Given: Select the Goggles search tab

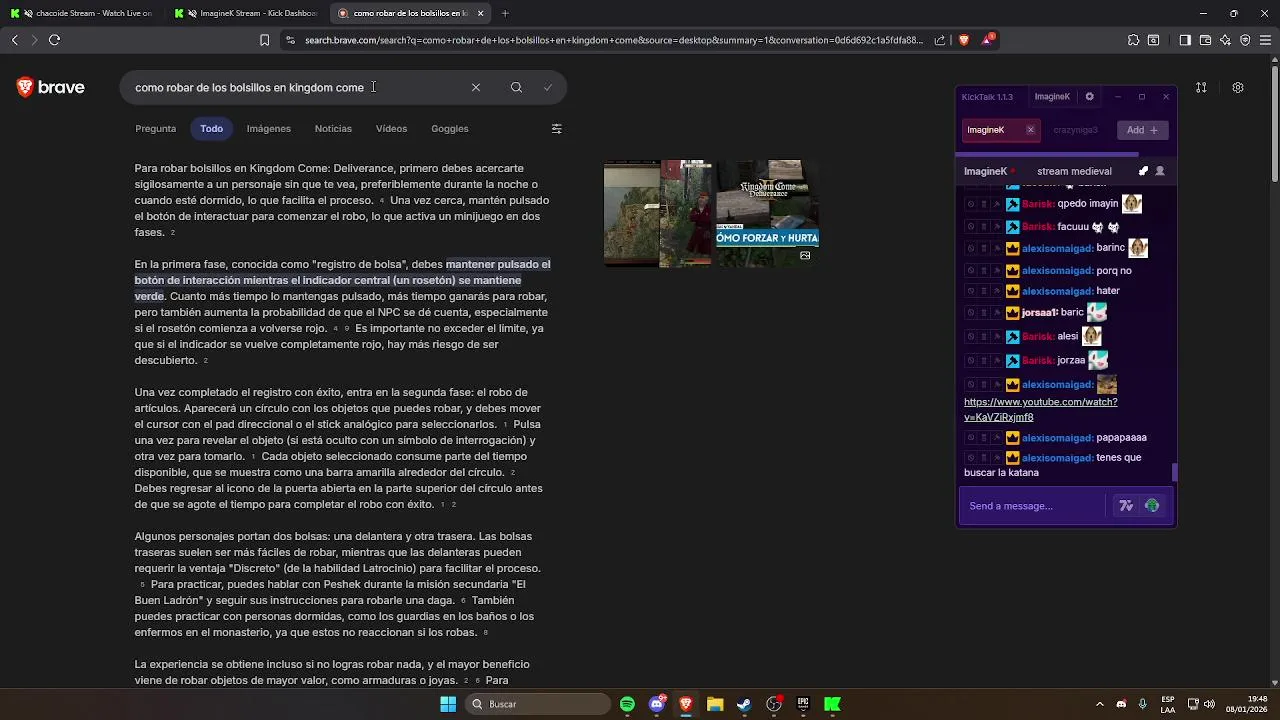Looking at the screenshot, I should 450,128.
